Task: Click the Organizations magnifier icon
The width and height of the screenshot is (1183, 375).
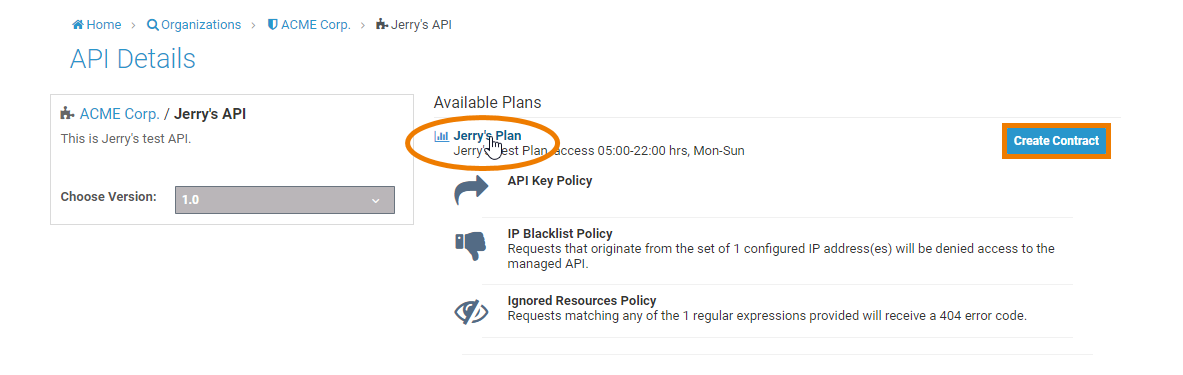Action: [x=152, y=25]
